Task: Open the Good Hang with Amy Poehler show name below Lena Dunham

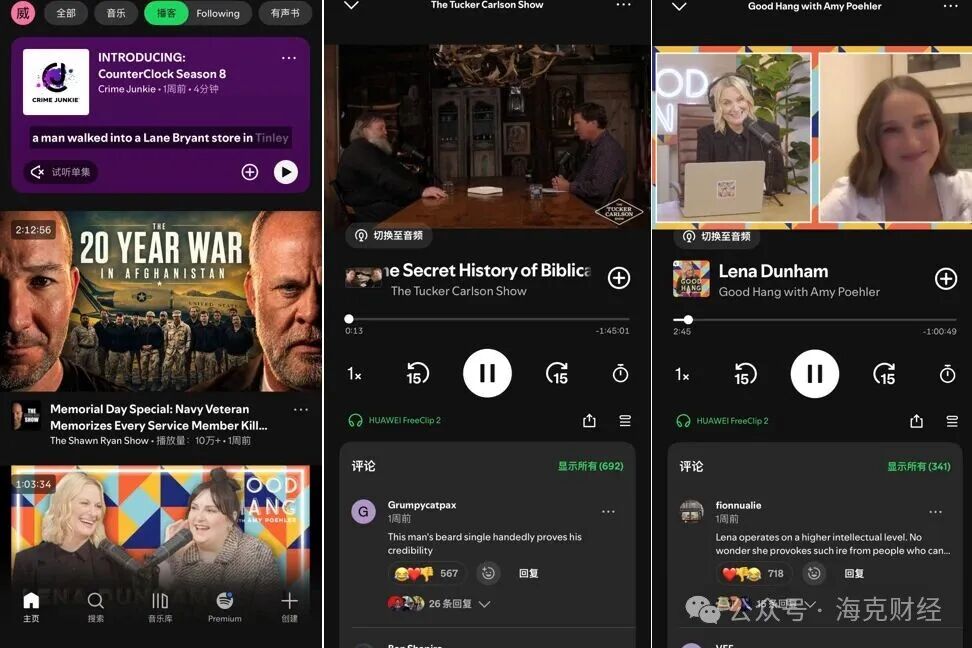Action: pyautogui.click(x=799, y=292)
